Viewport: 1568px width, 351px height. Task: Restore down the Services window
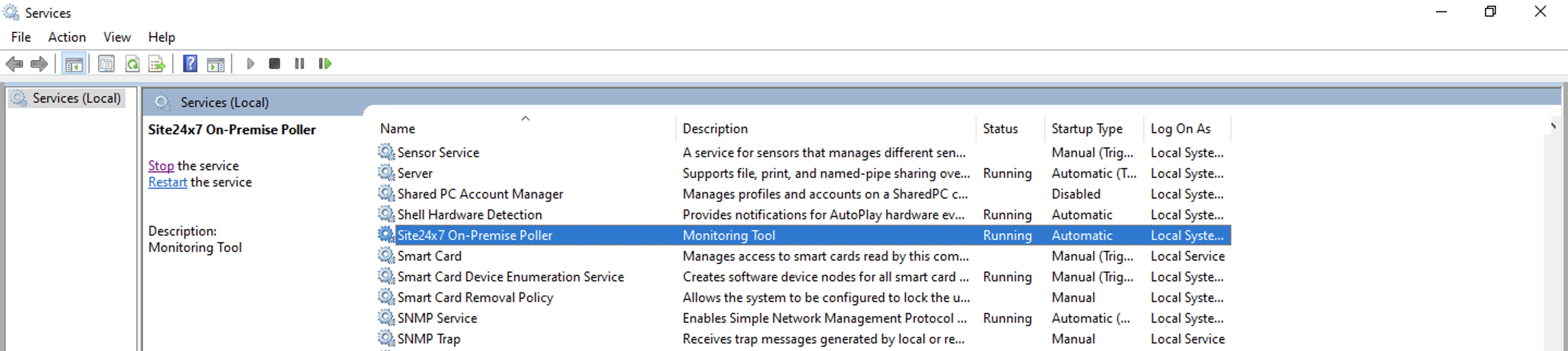[1490, 11]
